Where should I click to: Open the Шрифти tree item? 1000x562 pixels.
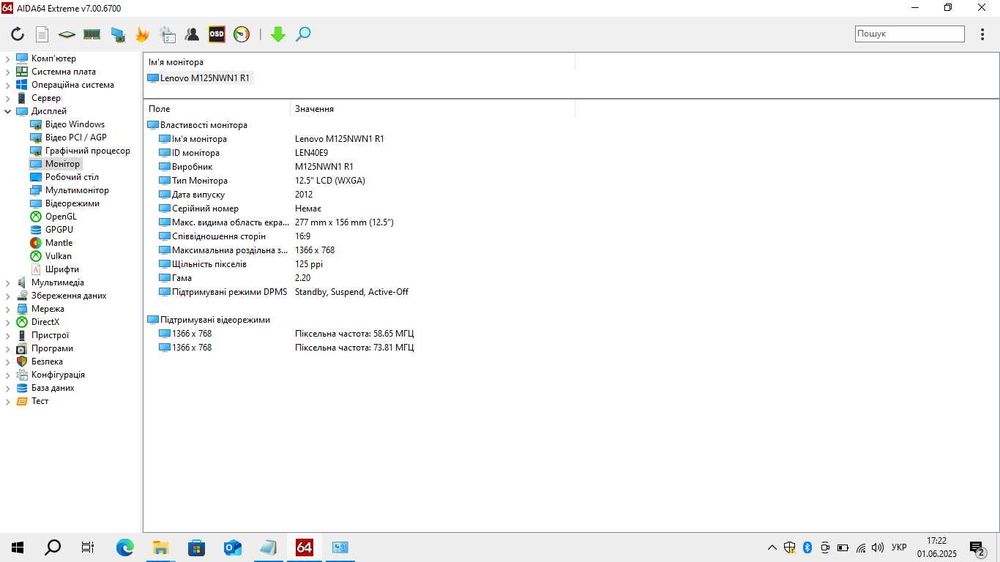(x=62, y=269)
